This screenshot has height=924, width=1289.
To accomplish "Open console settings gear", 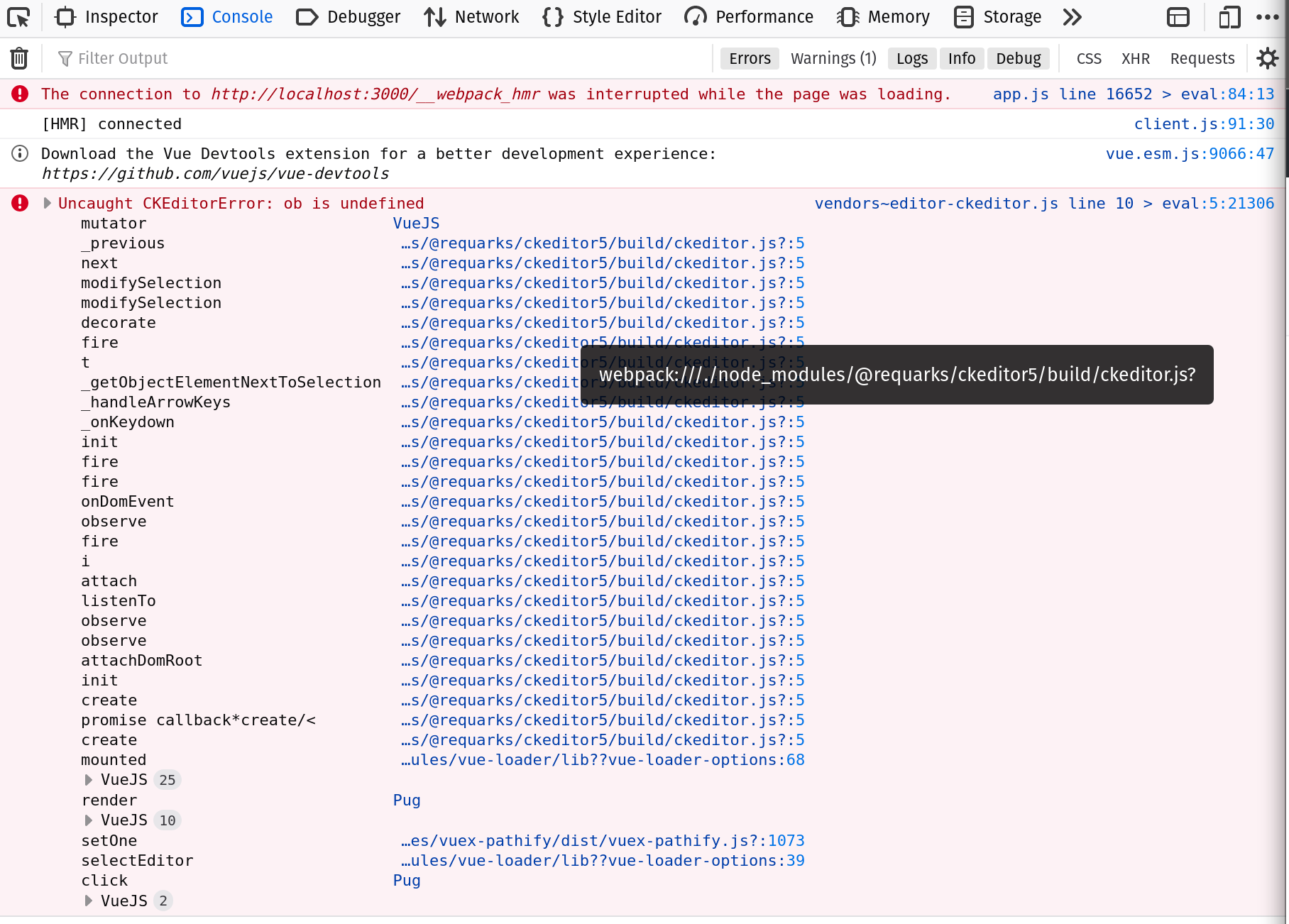I will click(1267, 58).
